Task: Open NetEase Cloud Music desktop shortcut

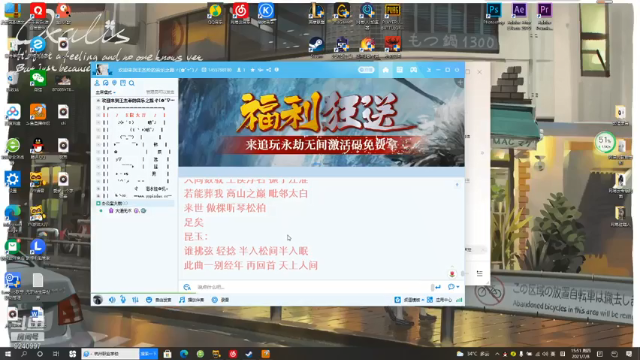Action: [x=240, y=13]
